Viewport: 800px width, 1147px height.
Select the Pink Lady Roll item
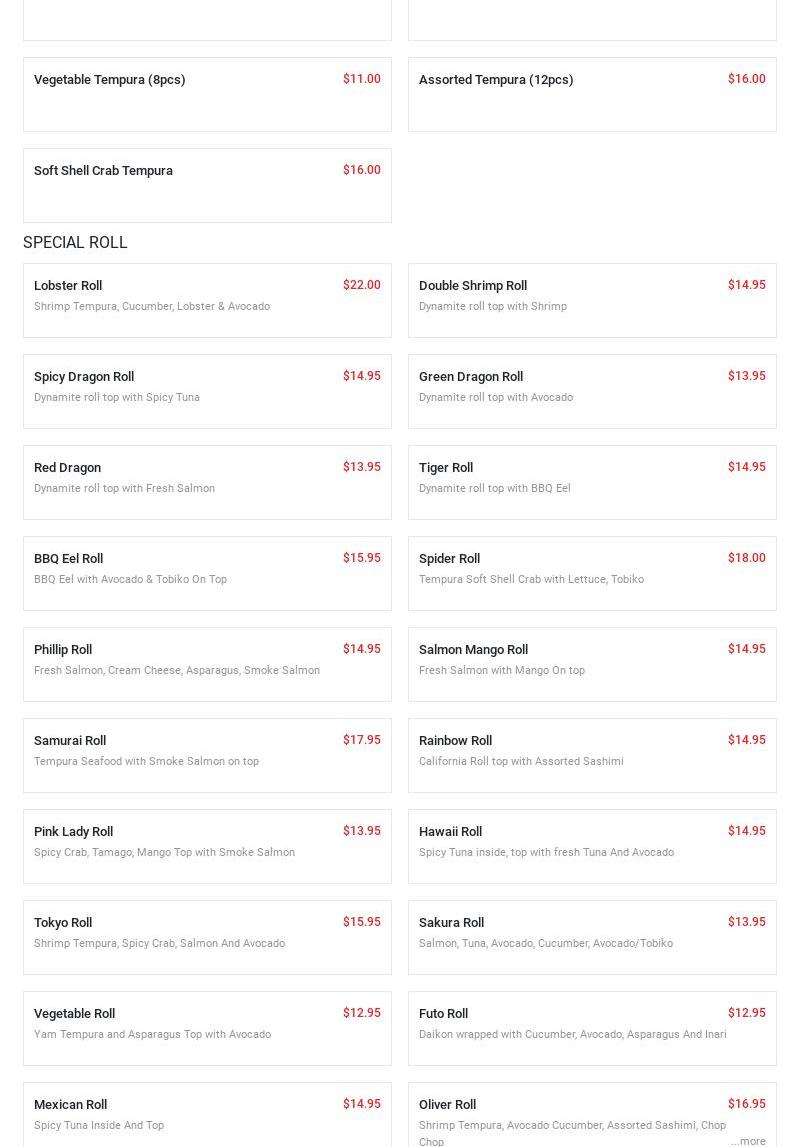point(207,846)
